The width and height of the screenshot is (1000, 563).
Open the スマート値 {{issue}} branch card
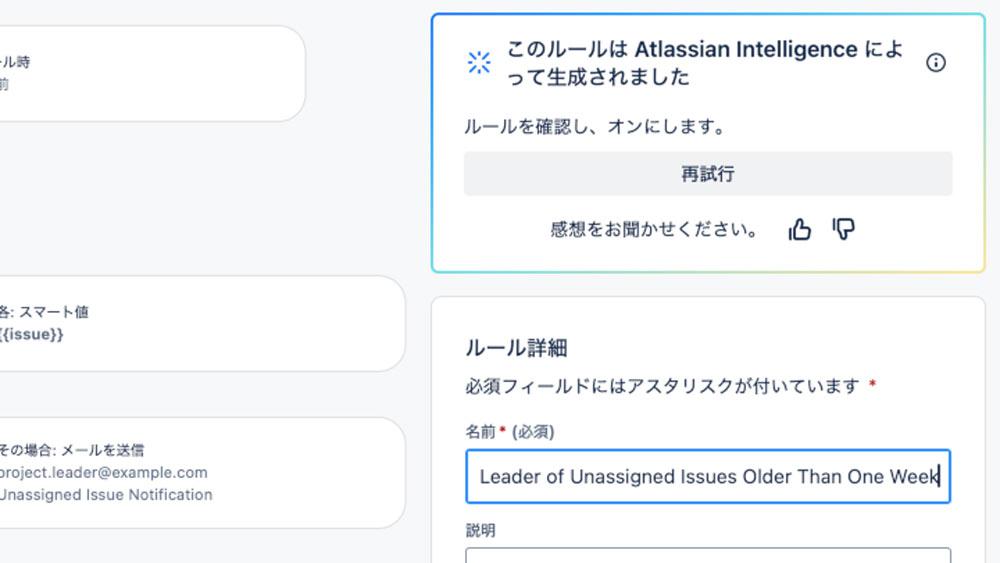(x=201, y=323)
